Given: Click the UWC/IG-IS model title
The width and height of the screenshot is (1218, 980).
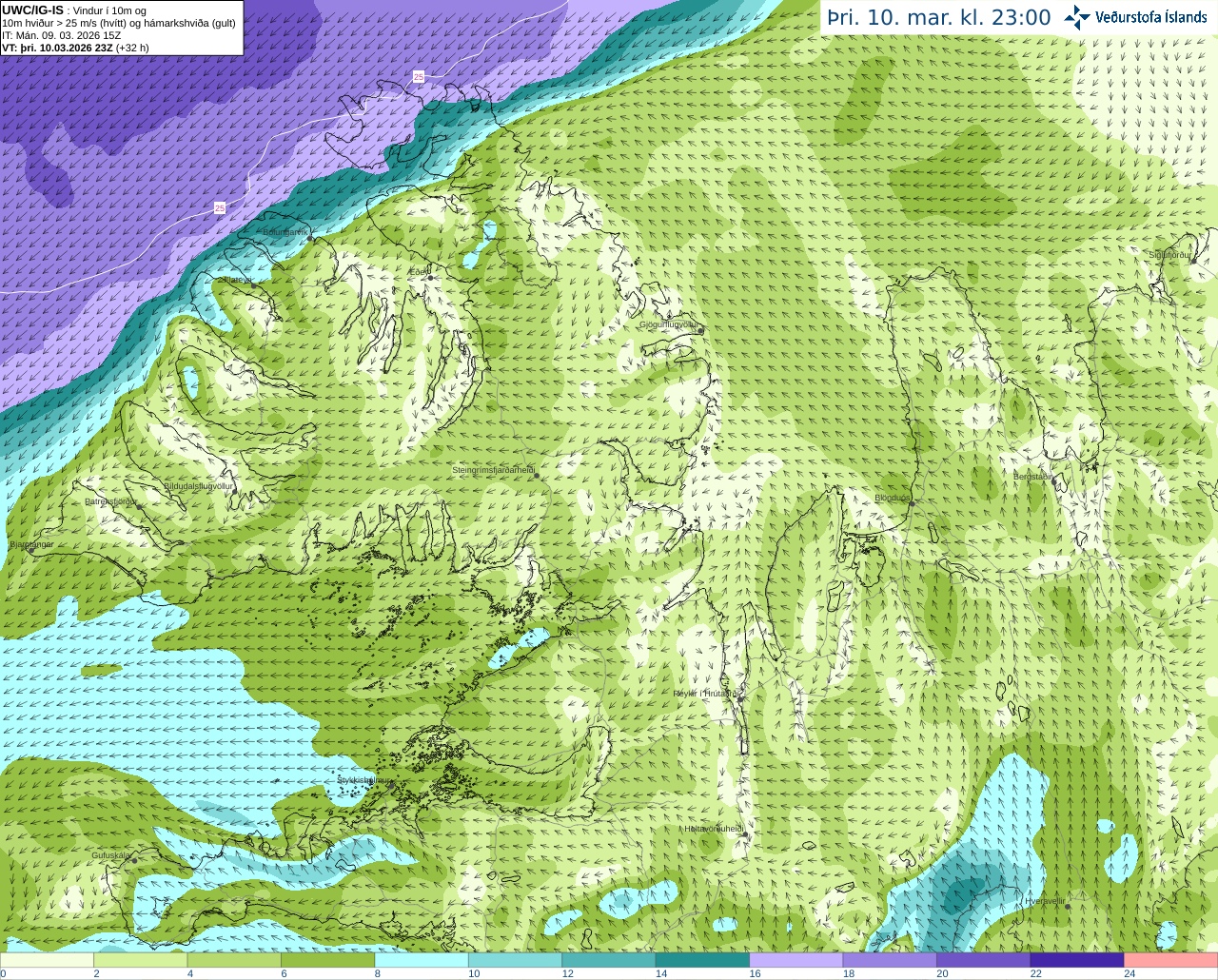Looking at the screenshot, I should tap(33, 10).
